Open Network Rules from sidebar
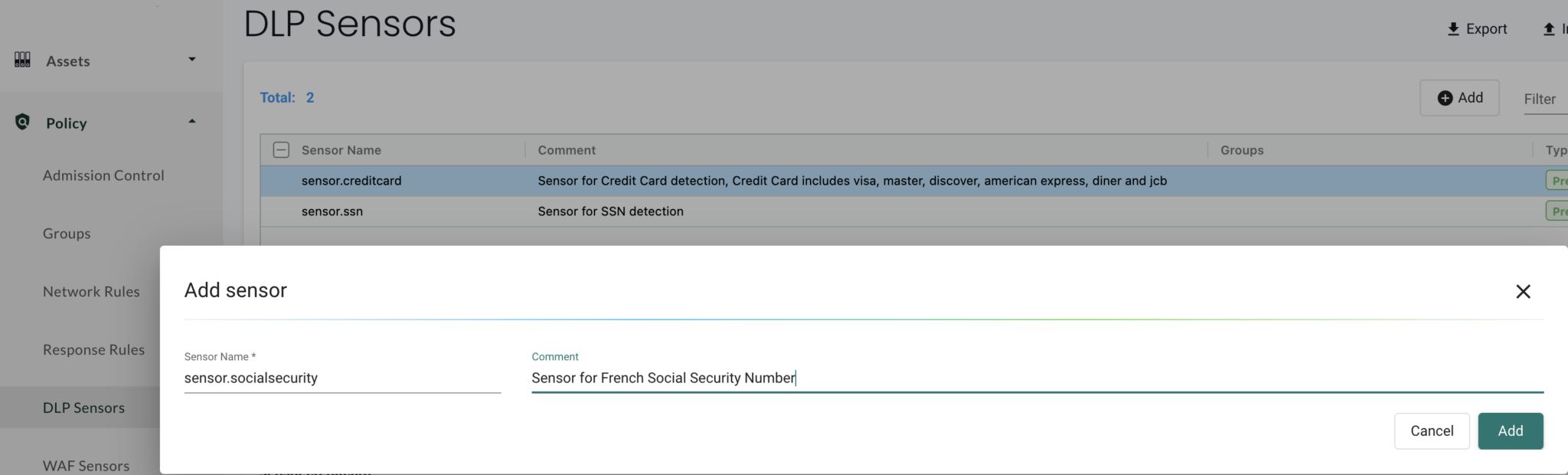 point(91,292)
